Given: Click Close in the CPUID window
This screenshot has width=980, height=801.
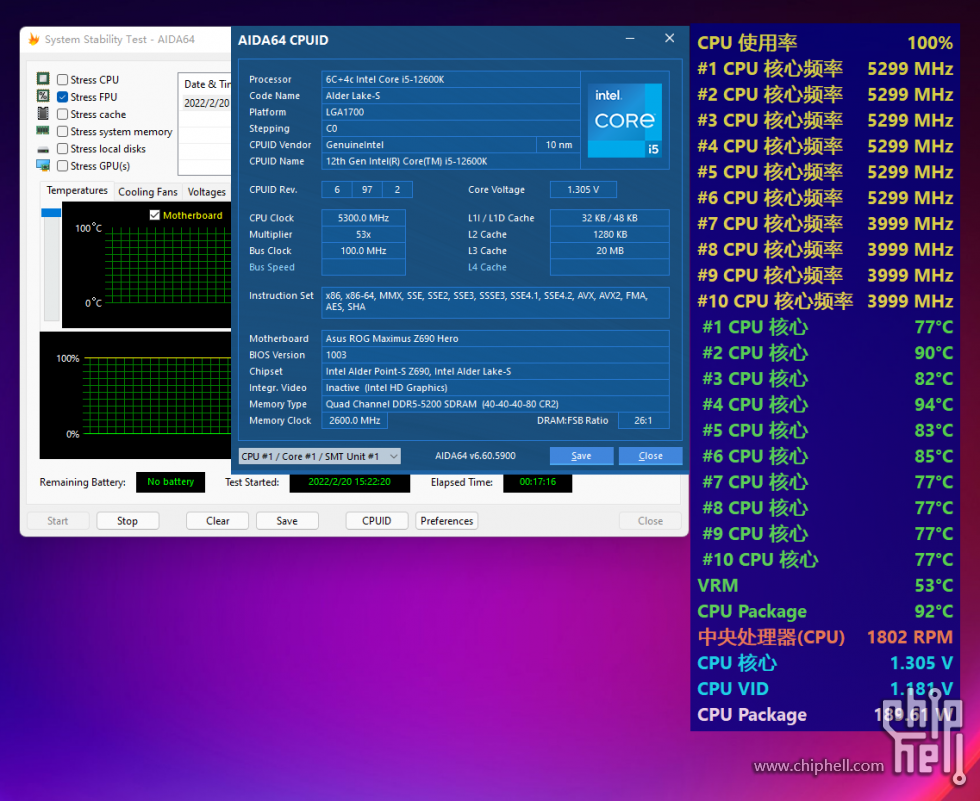Looking at the screenshot, I should (x=651, y=456).
